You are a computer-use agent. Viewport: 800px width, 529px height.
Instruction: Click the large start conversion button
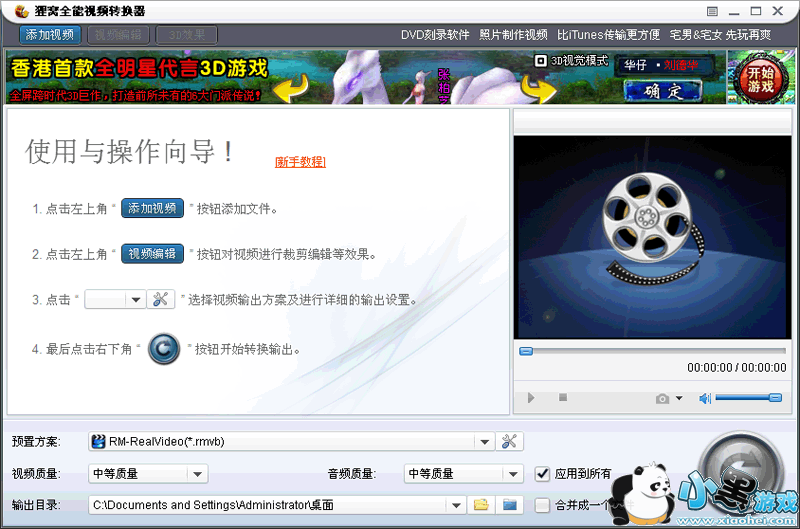(740, 472)
